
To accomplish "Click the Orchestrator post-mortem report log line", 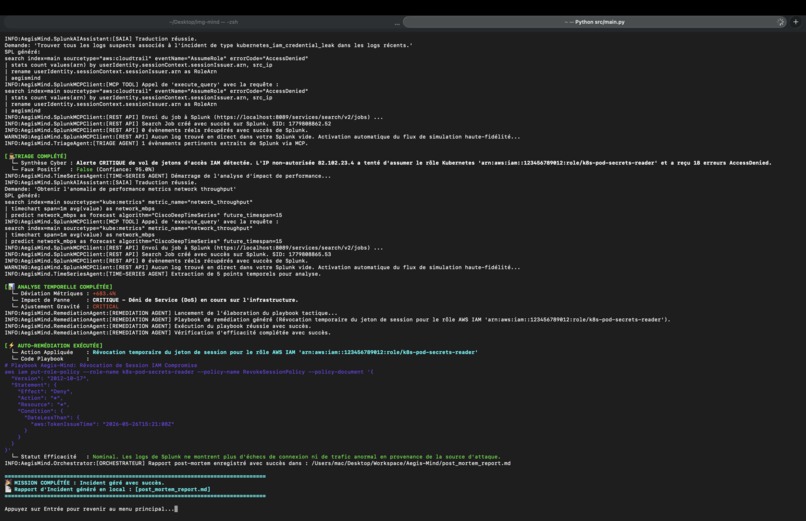I will pos(258,463).
